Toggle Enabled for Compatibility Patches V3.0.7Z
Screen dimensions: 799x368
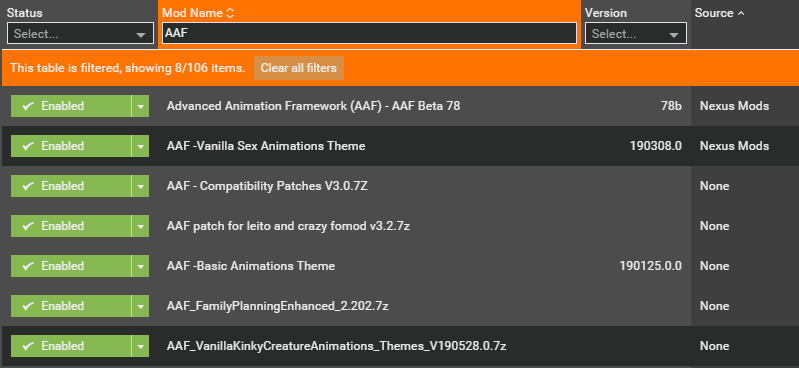pyautogui.click(x=71, y=186)
